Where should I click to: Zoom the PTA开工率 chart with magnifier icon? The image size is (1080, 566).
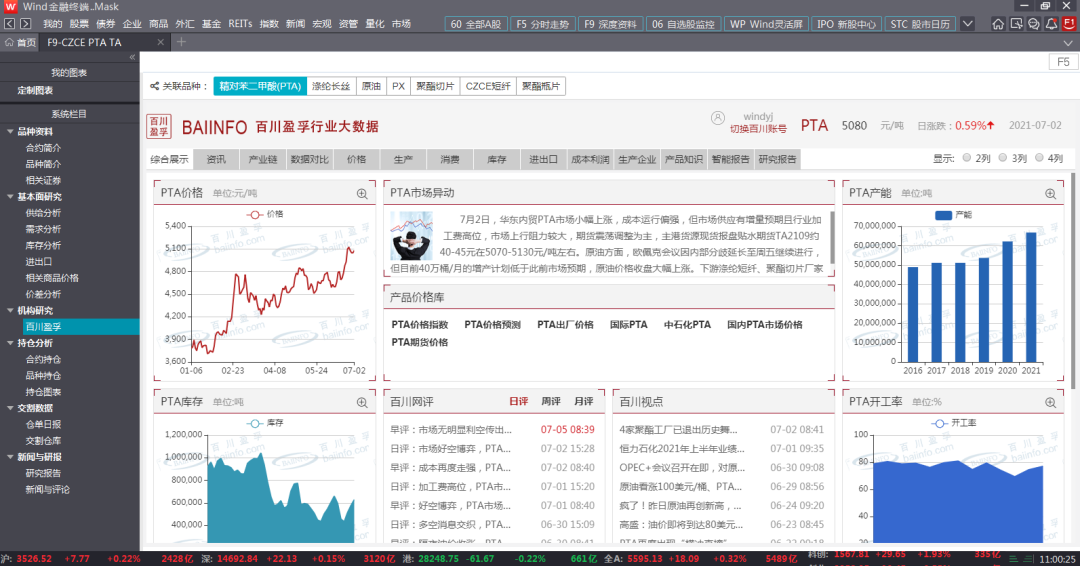1050,402
